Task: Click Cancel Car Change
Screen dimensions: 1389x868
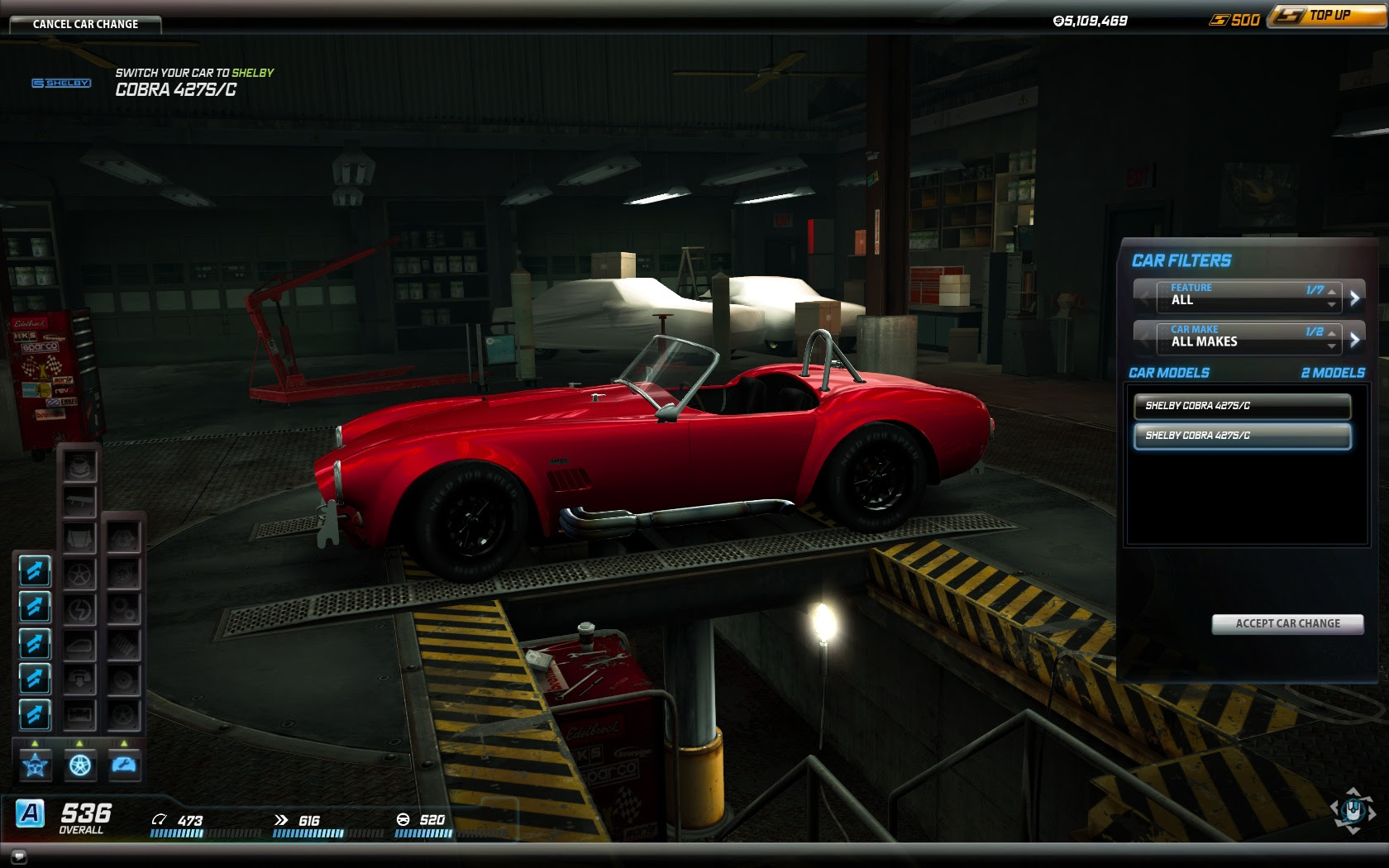Action: pyautogui.click(x=85, y=24)
